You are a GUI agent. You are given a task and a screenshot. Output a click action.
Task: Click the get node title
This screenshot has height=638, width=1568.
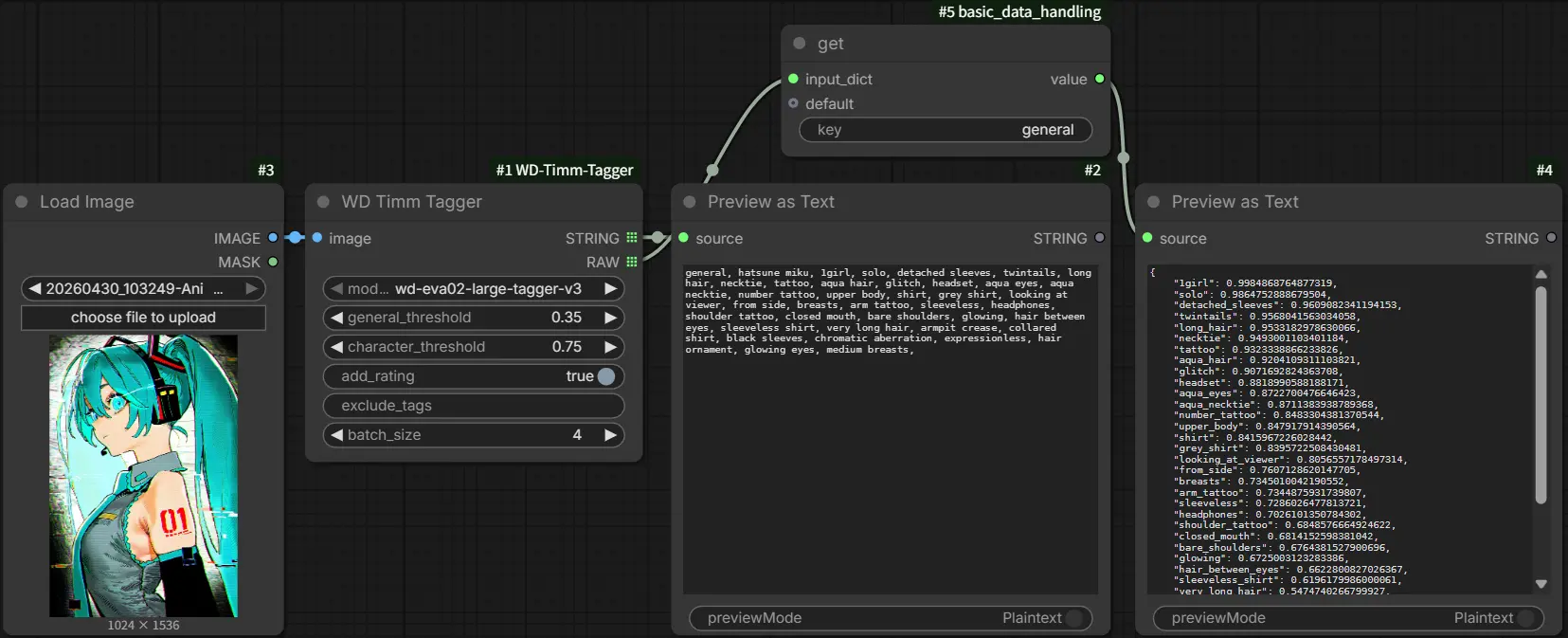(831, 44)
